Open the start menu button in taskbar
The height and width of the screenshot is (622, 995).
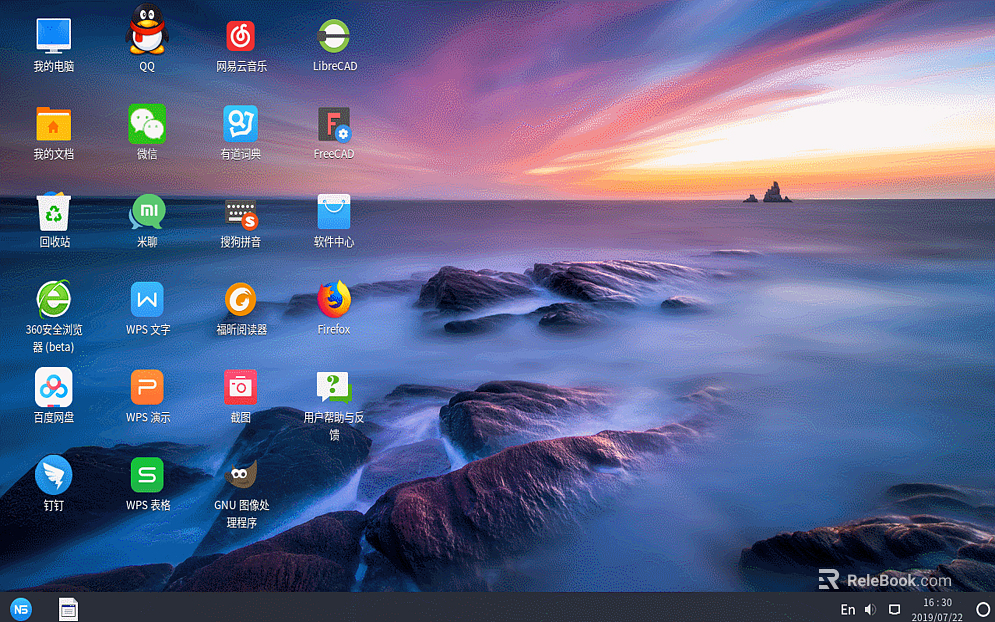(20, 608)
